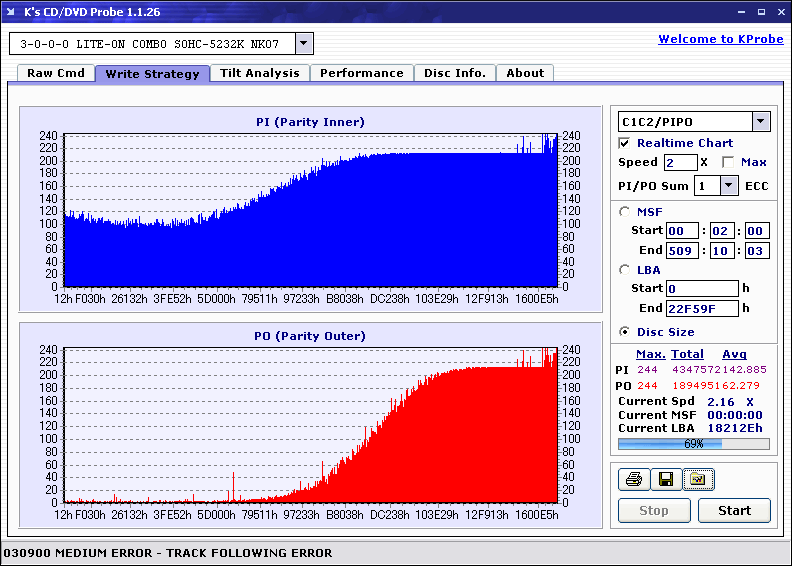Select the Disc Size radio button
Viewport: 792px width, 566px height.
click(625, 332)
